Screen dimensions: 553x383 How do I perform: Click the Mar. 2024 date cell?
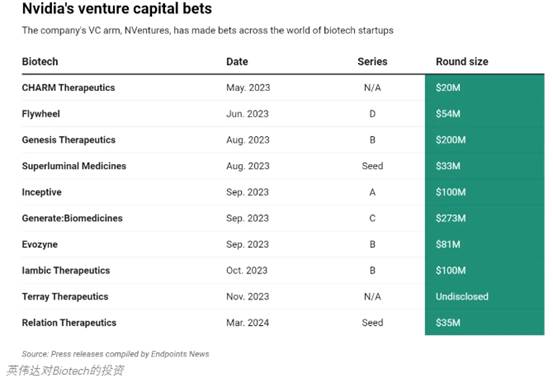pos(248,322)
